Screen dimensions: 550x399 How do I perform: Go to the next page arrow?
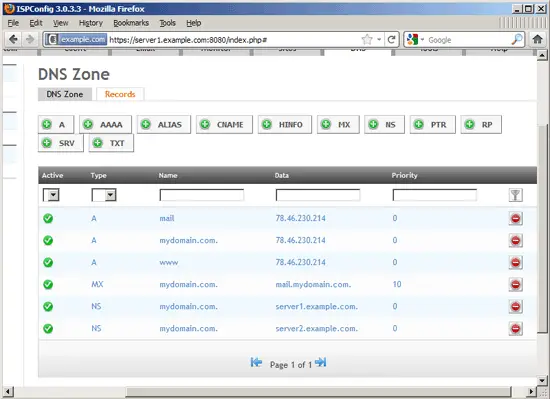[321, 362]
